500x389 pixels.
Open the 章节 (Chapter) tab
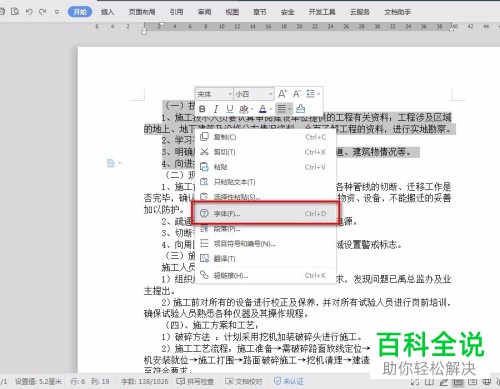(x=260, y=12)
